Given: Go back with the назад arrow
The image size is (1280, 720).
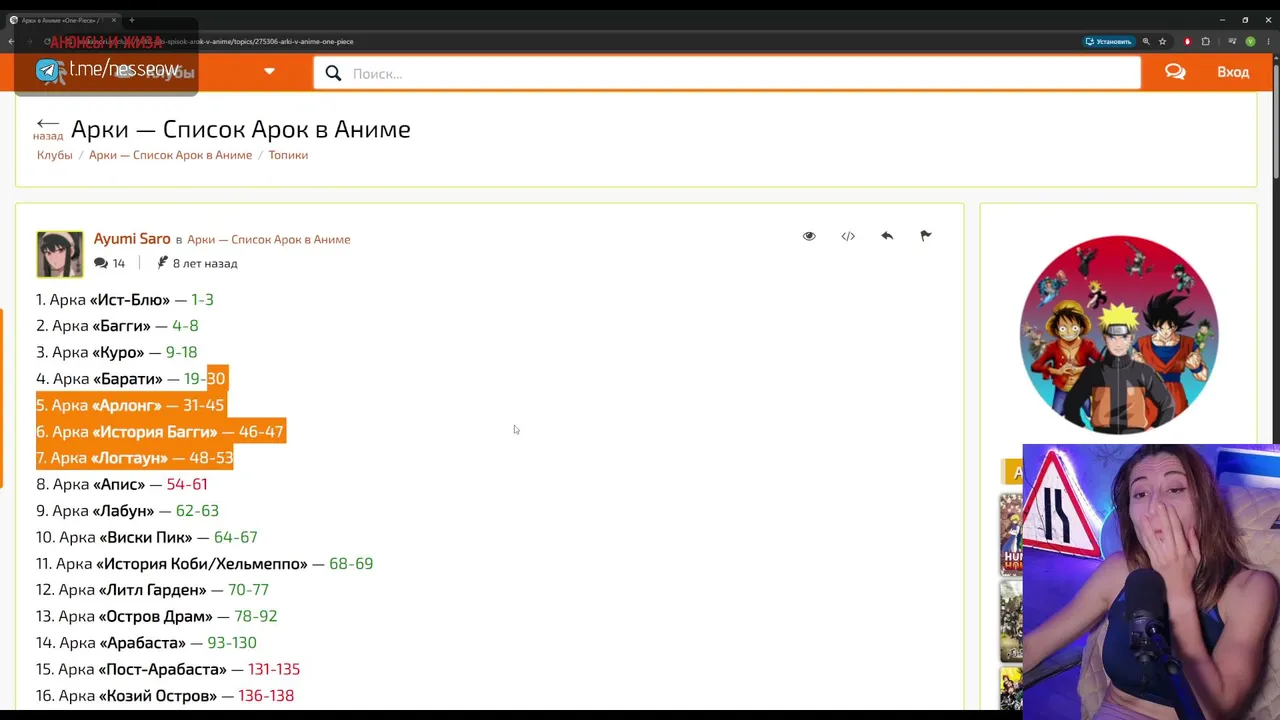Looking at the screenshot, I should (47, 128).
